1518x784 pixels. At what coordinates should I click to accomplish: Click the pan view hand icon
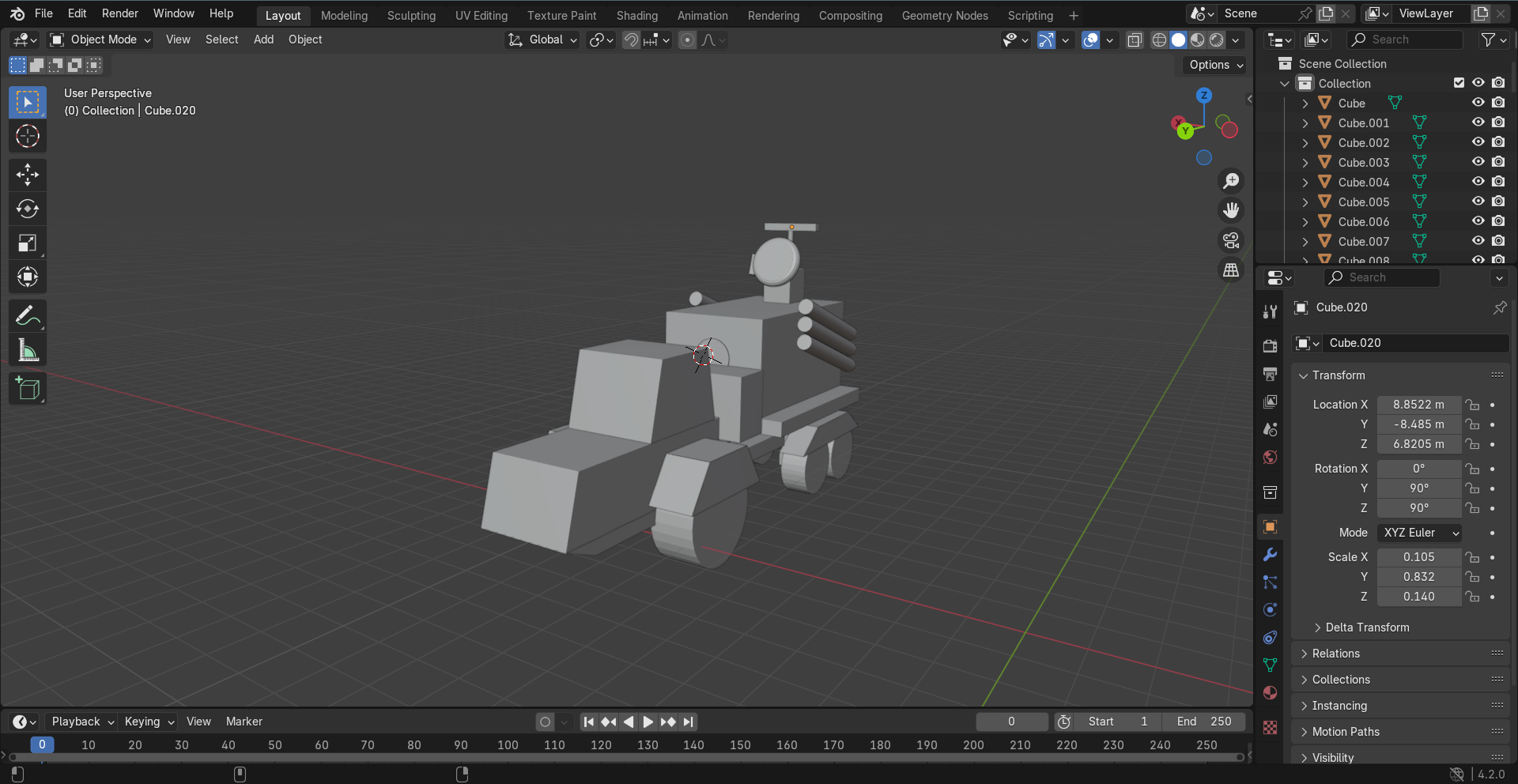pos(1231,210)
